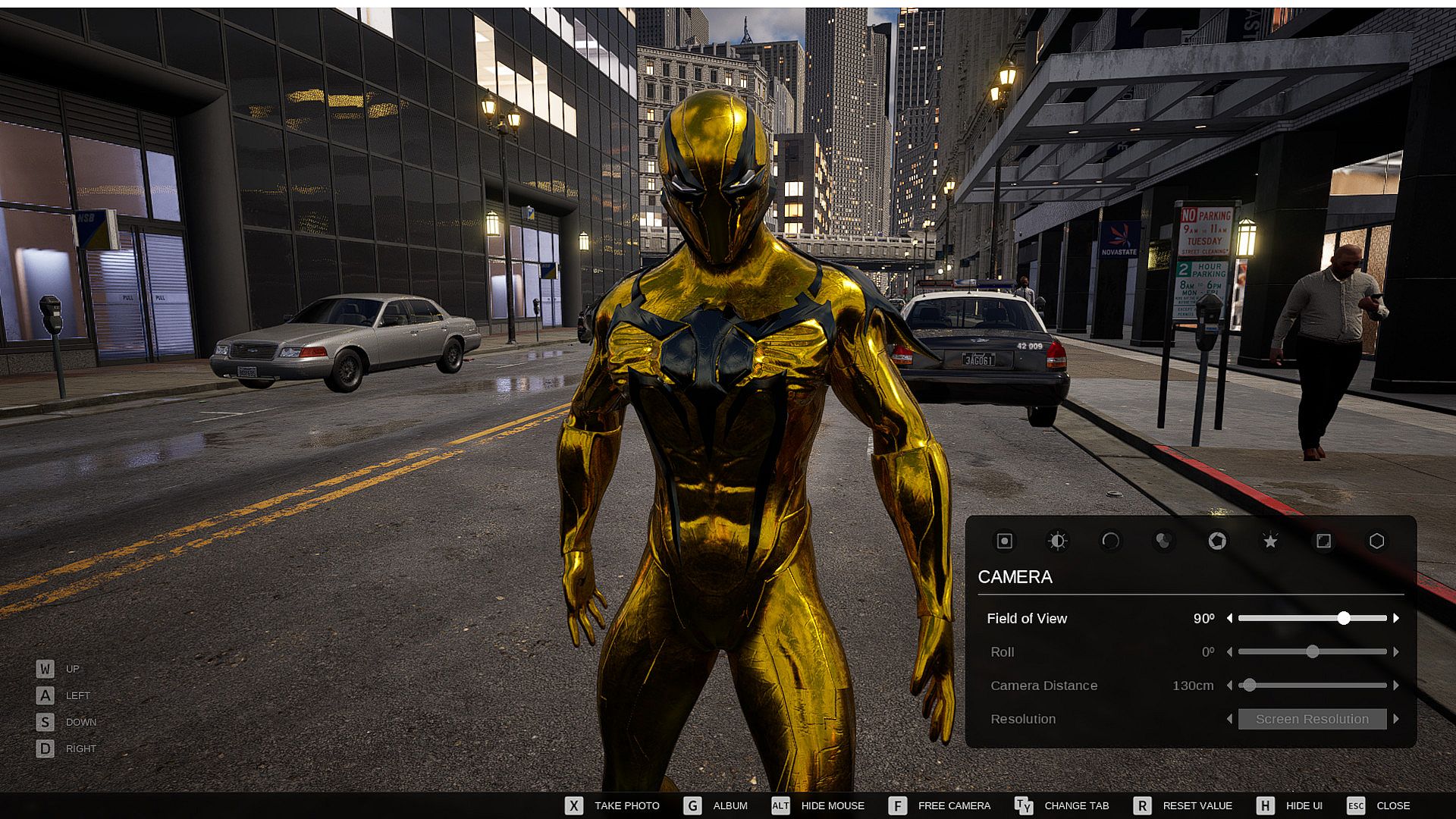This screenshot has width=1456, height=819.
Task: Select the Camera Distance row label
Action: (1043, 685)
